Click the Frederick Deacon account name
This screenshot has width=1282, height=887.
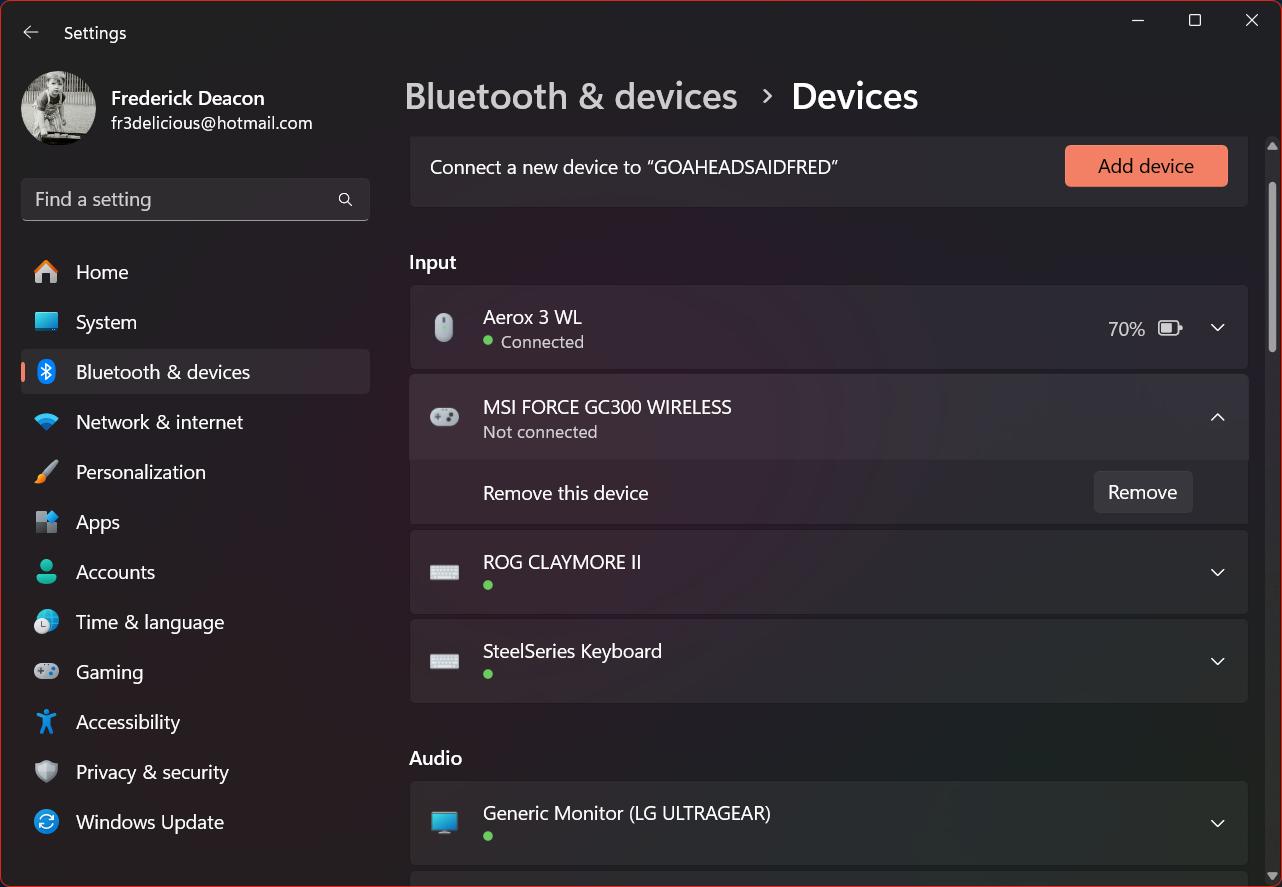click(x=188, y=98)
